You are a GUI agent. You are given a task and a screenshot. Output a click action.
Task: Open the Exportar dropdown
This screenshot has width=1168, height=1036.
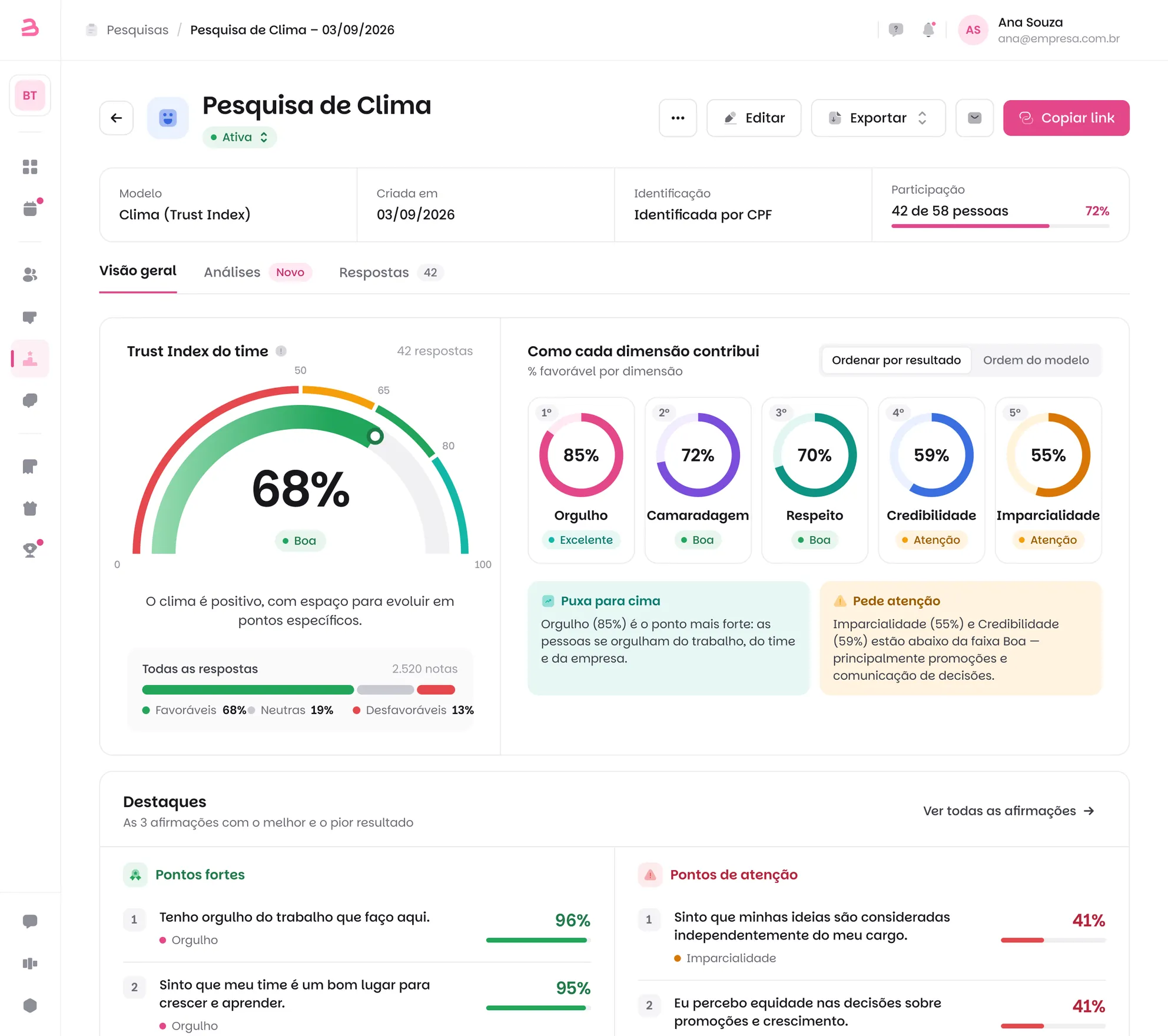tap(878, 118)
